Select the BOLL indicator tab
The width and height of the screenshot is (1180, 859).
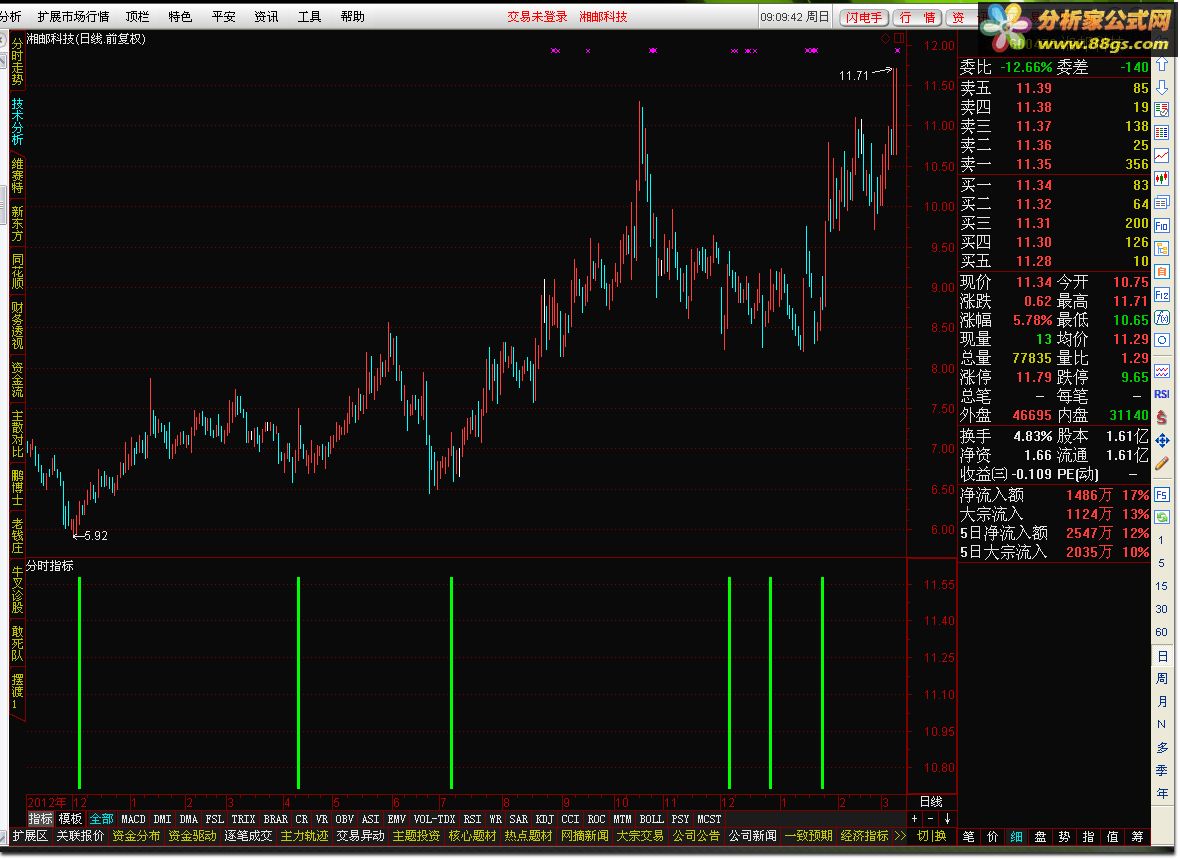click(x=651, y=819)
